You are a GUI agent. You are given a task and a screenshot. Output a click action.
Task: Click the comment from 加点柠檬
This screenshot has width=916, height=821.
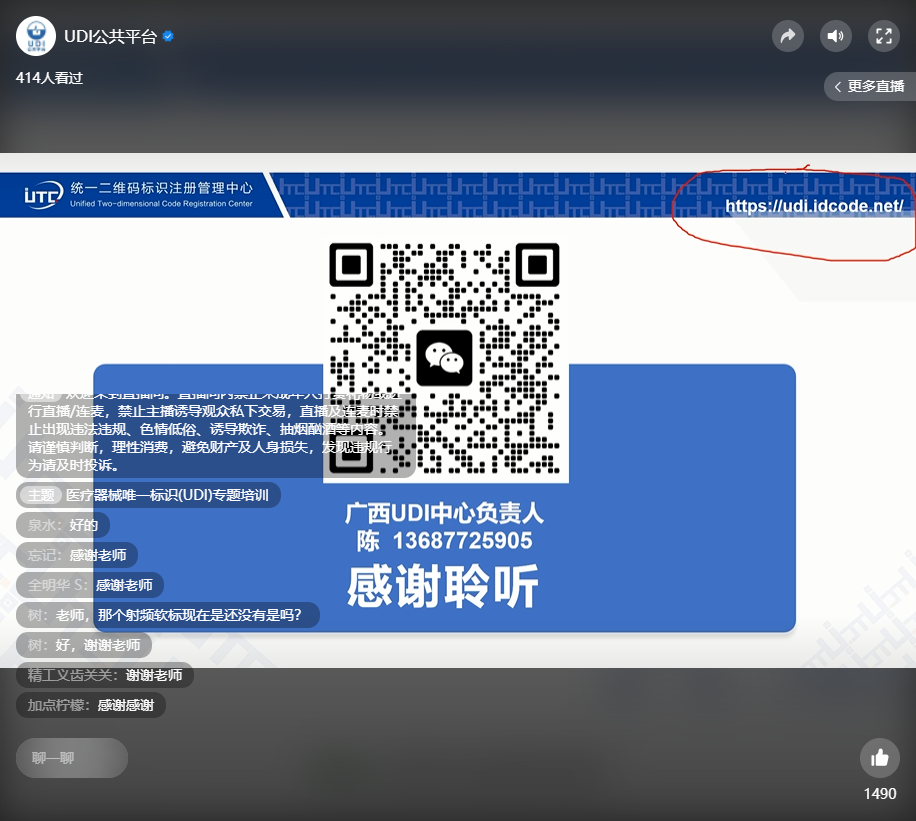tap(91, 705)
